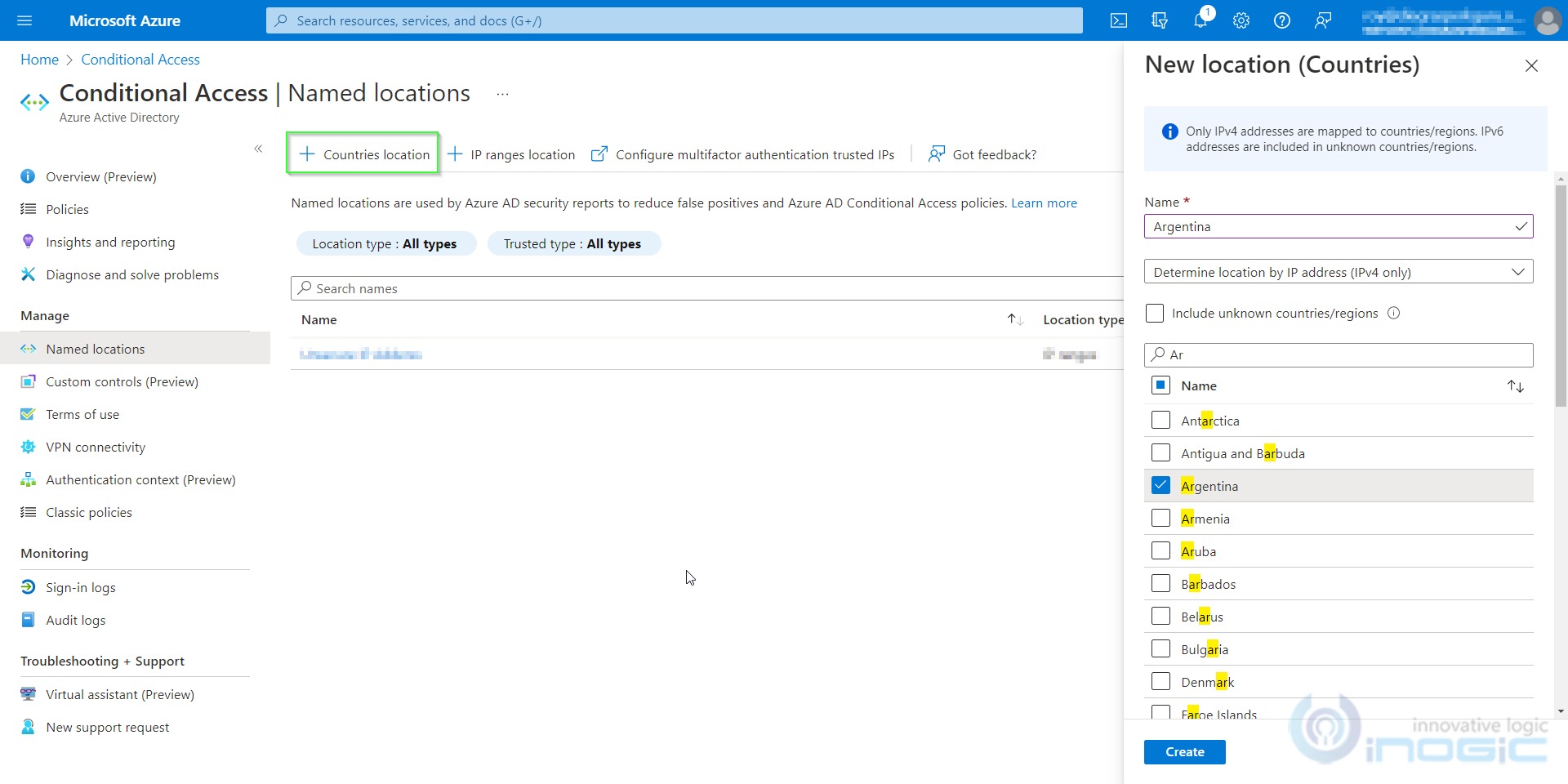Check the Barbados checkbox
The height and width of the screenshot is (784, 1568).
tap(1160, 583)
